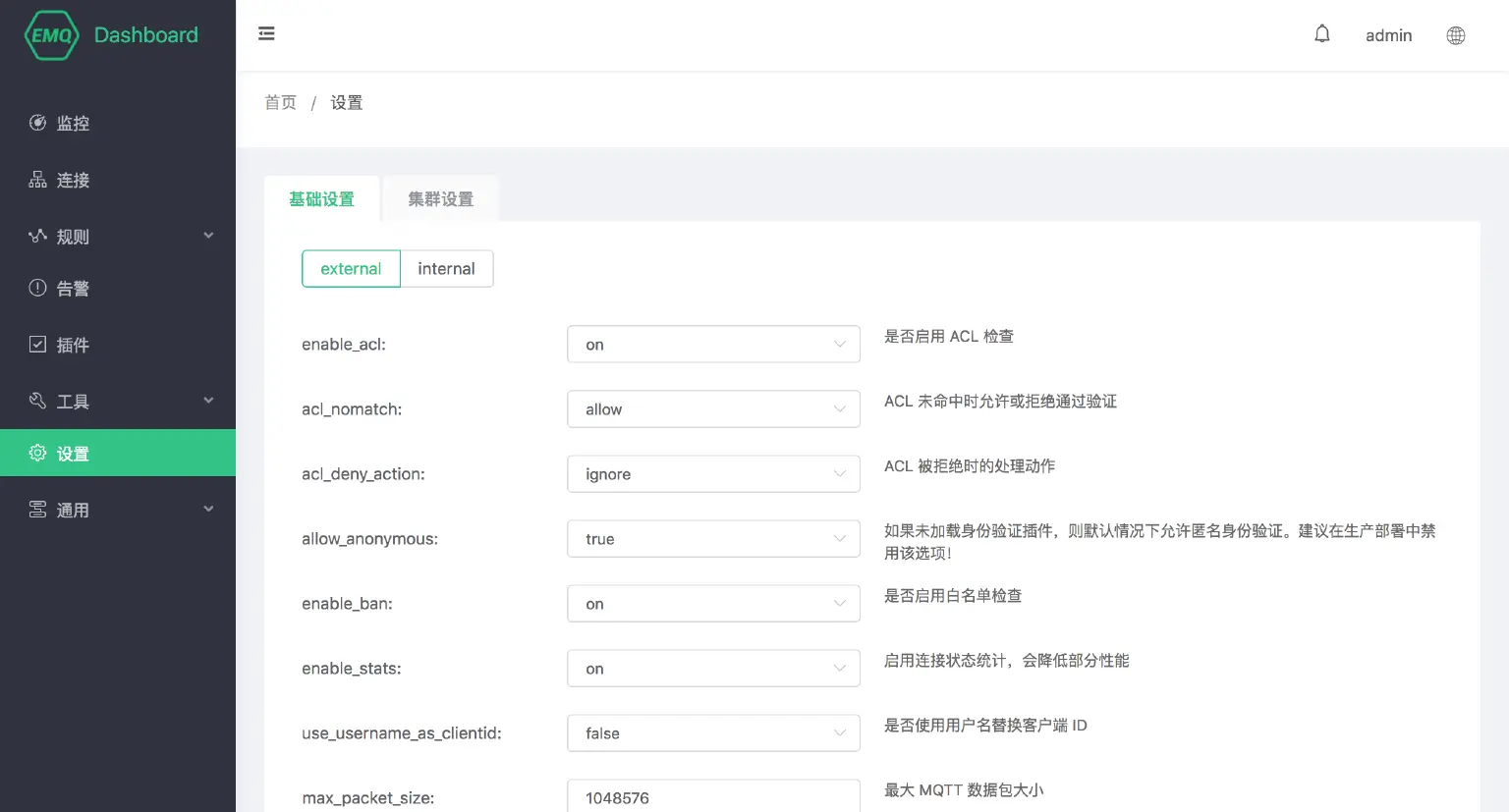Expand the 规则 rules submenu
1509x812 pixels.
[x=118, y=237]
